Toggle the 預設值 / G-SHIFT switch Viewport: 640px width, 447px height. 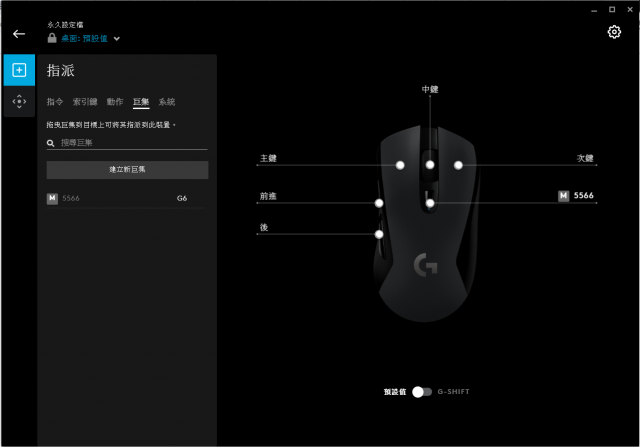[422, 392]
